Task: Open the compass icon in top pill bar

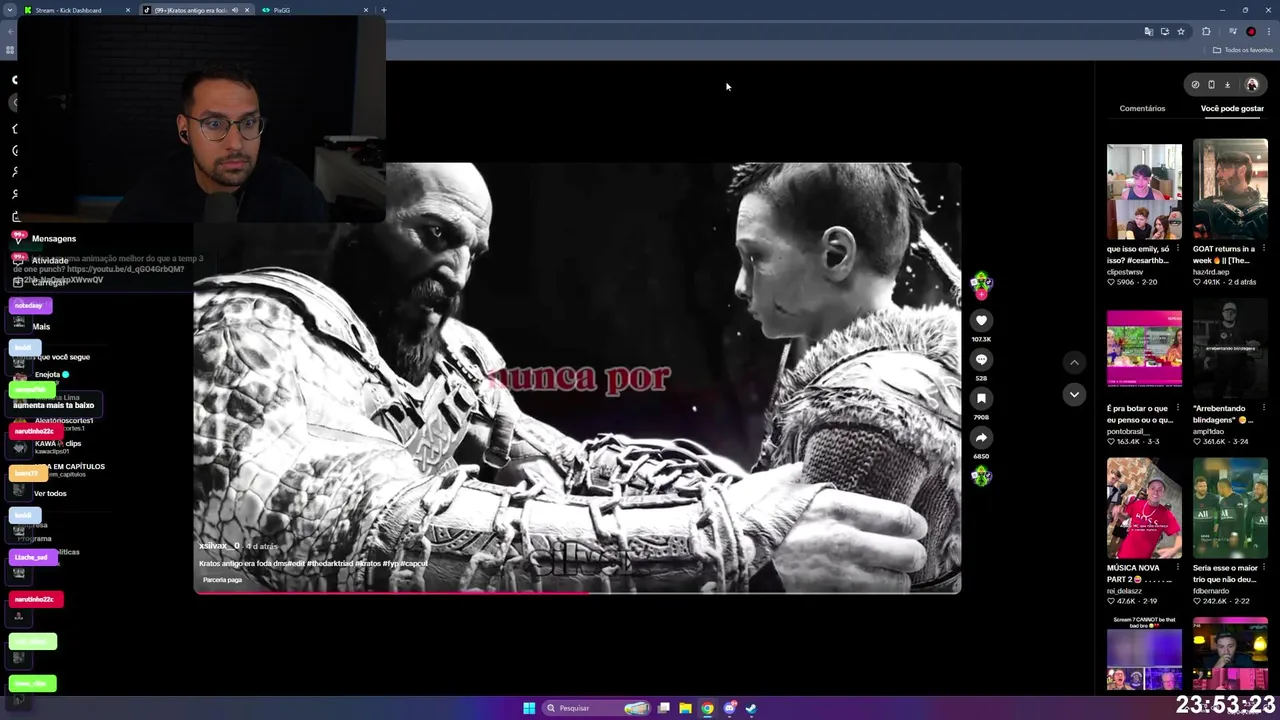Action: [x=1195, y=85]
